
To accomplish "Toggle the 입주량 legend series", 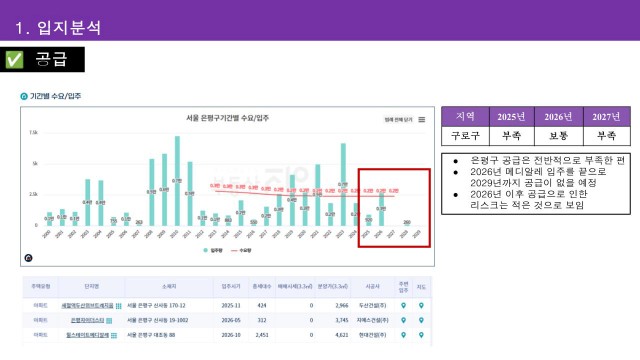I will coord(213,250).
